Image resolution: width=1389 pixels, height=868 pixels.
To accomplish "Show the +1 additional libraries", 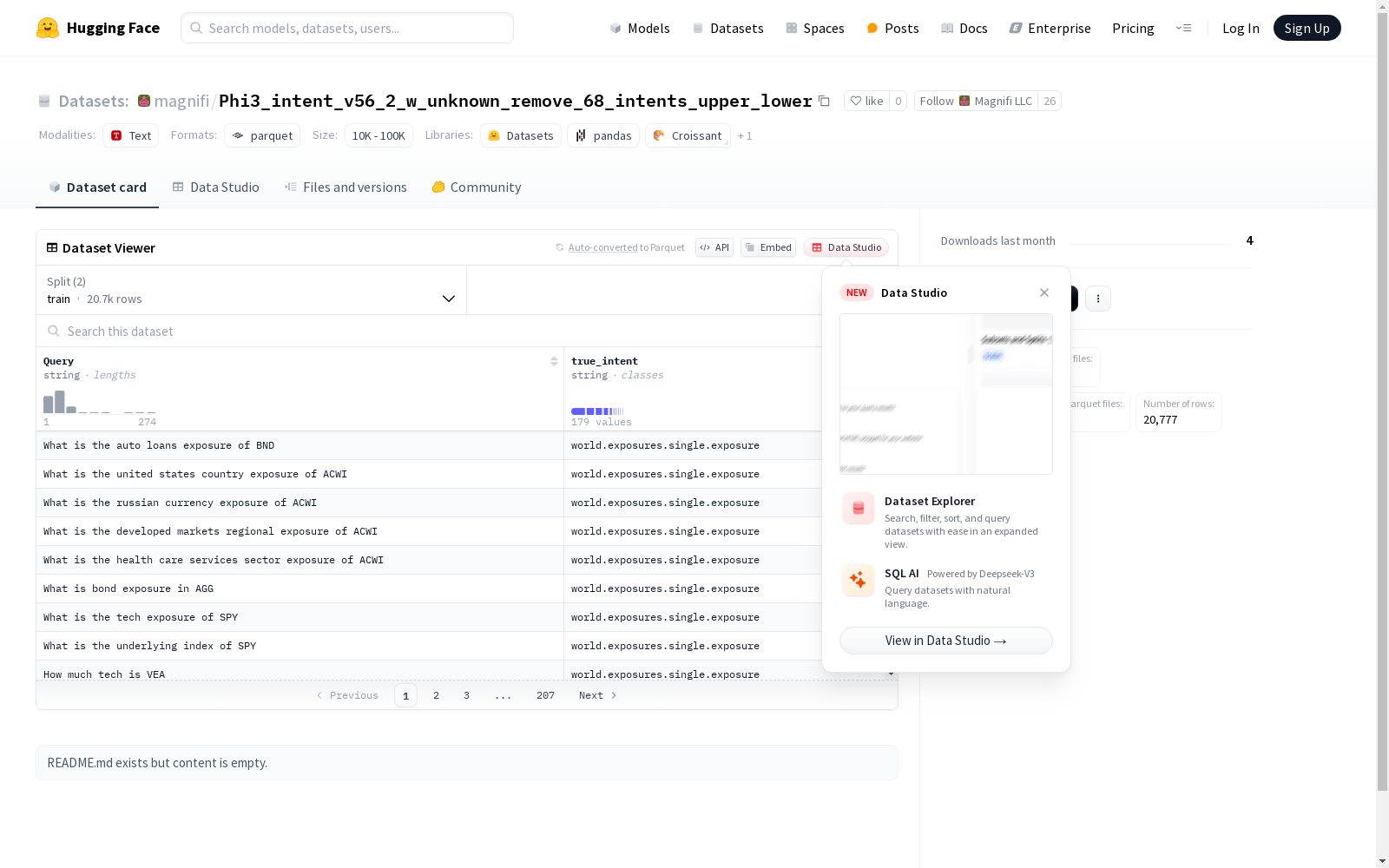I will (x=745, y=135).
